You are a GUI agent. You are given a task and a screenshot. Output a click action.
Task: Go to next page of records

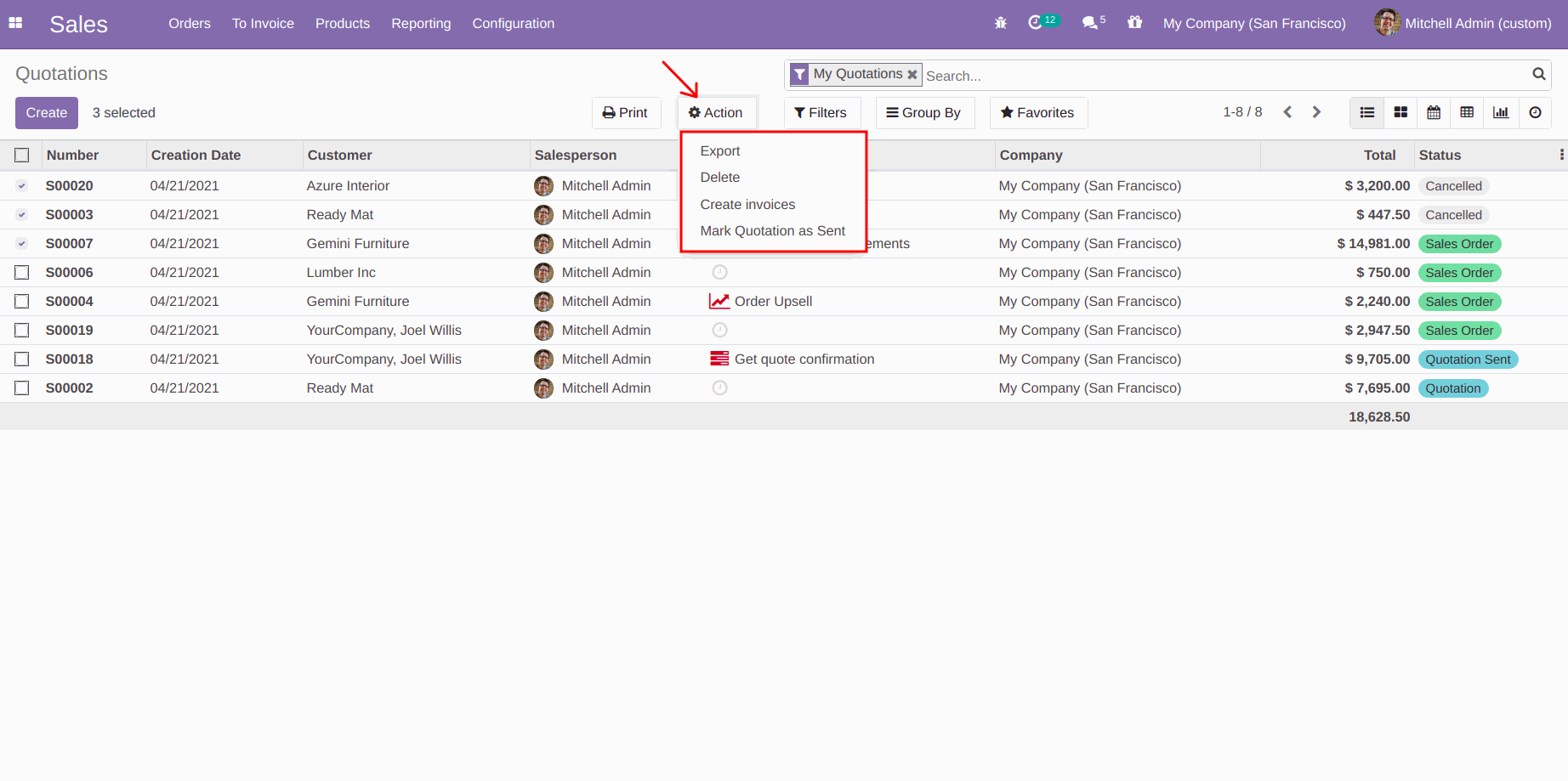[x=1316, y=112]
